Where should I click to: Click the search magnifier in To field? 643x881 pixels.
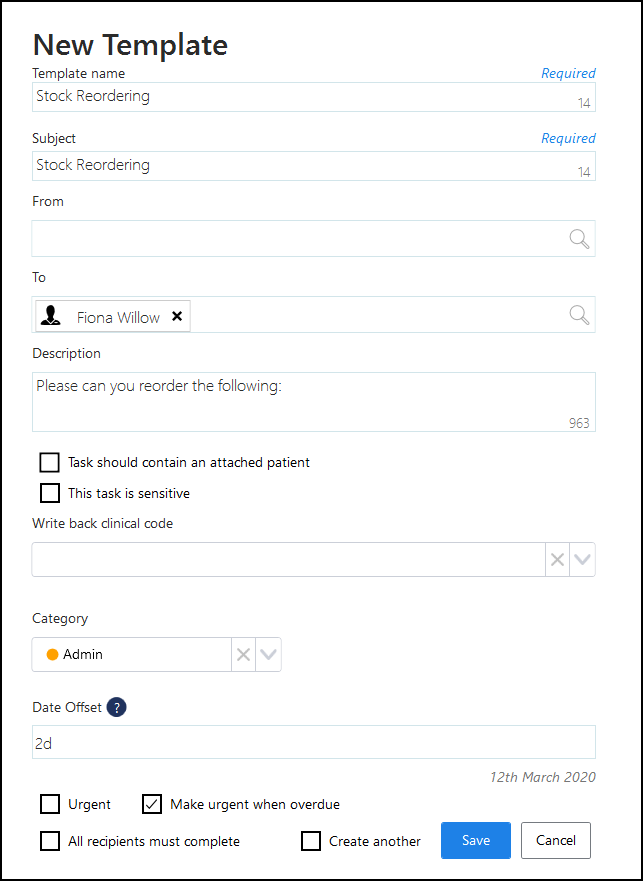click(579, 315)
